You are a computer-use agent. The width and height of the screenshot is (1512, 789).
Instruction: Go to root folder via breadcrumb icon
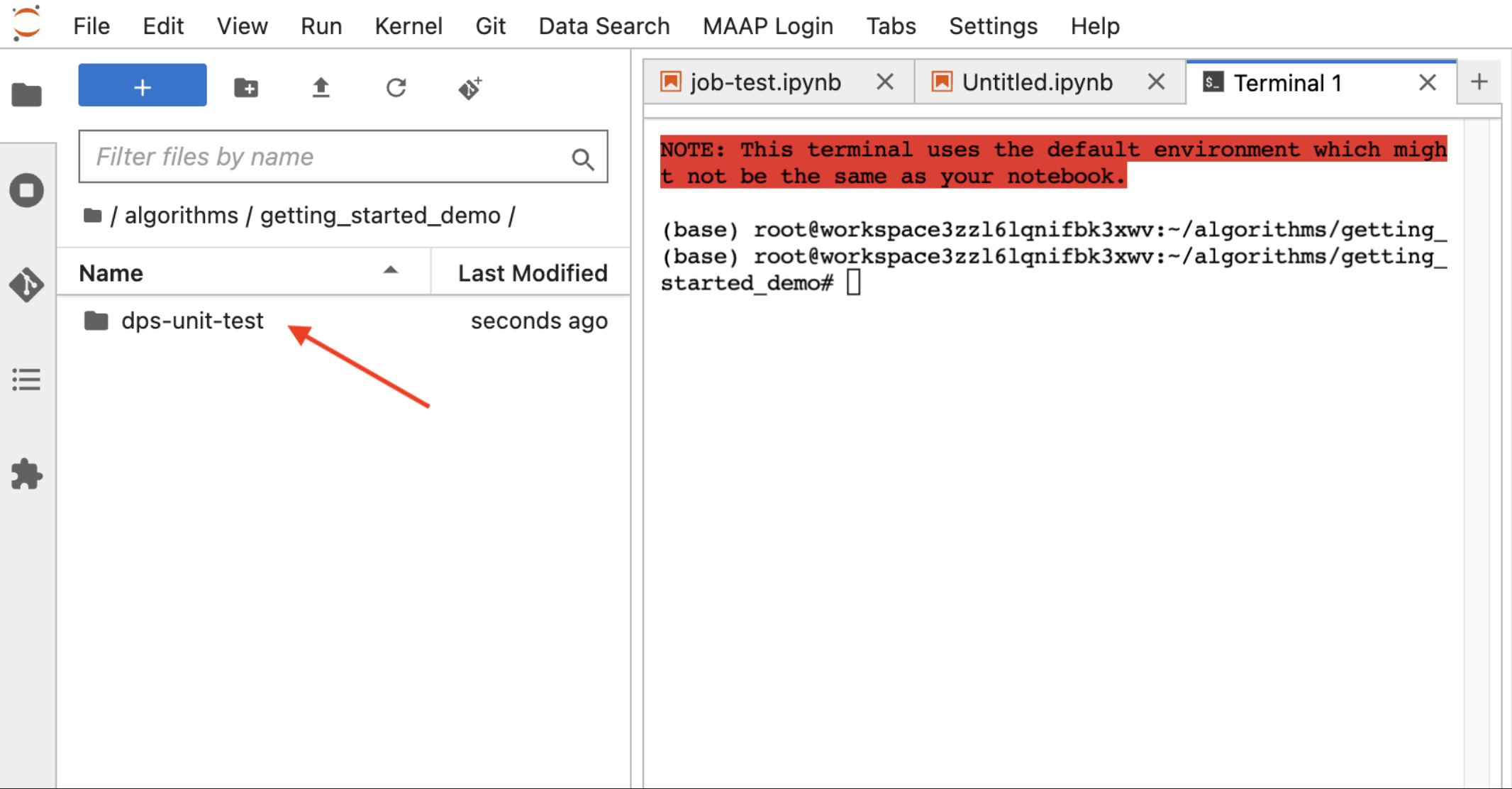92,215
